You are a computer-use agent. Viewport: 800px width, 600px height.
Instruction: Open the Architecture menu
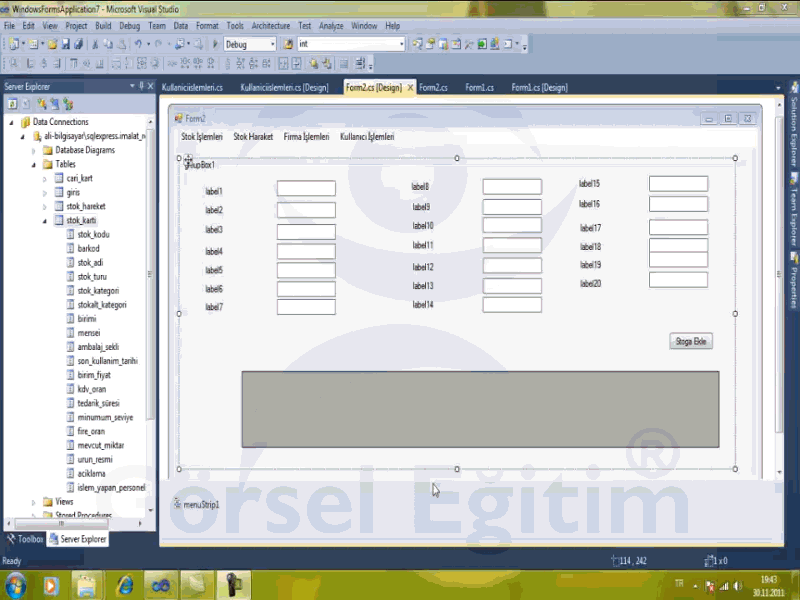pos(270,26)
